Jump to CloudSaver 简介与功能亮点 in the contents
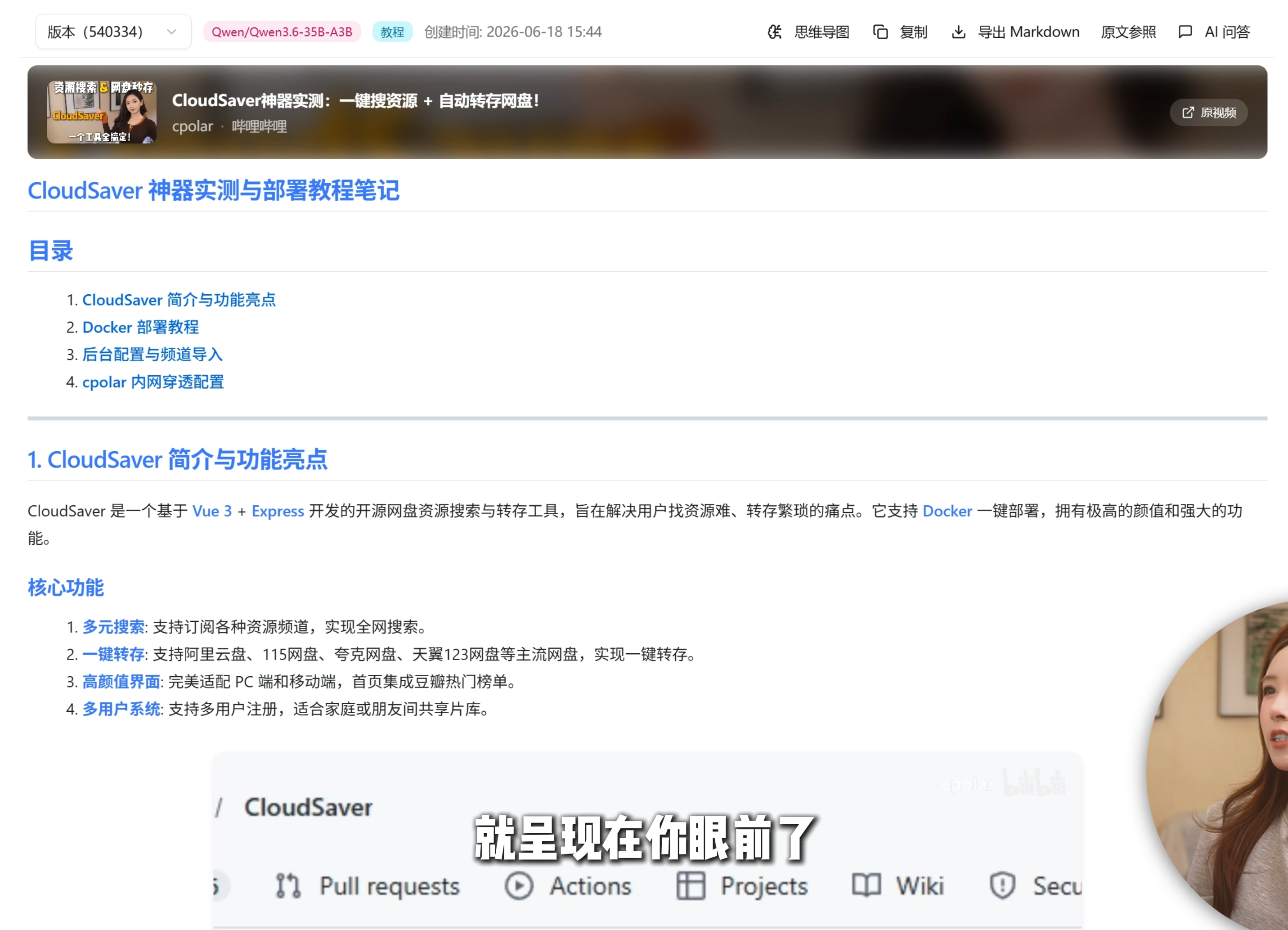The width and height of the screenshot is (1288, 930). click(x=179, y=300)
